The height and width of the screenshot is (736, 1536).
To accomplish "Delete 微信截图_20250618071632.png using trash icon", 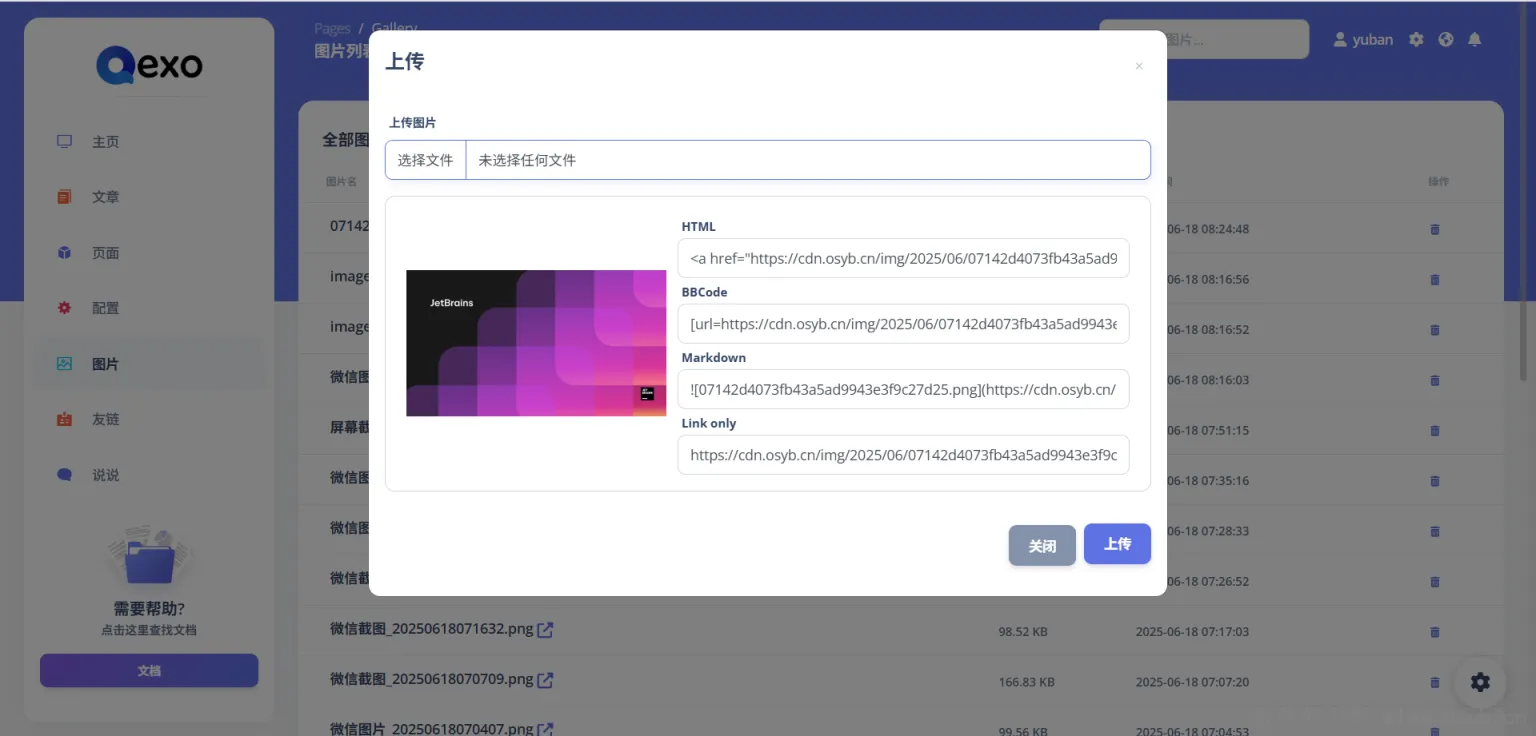I will click(x=1435, y=632).
